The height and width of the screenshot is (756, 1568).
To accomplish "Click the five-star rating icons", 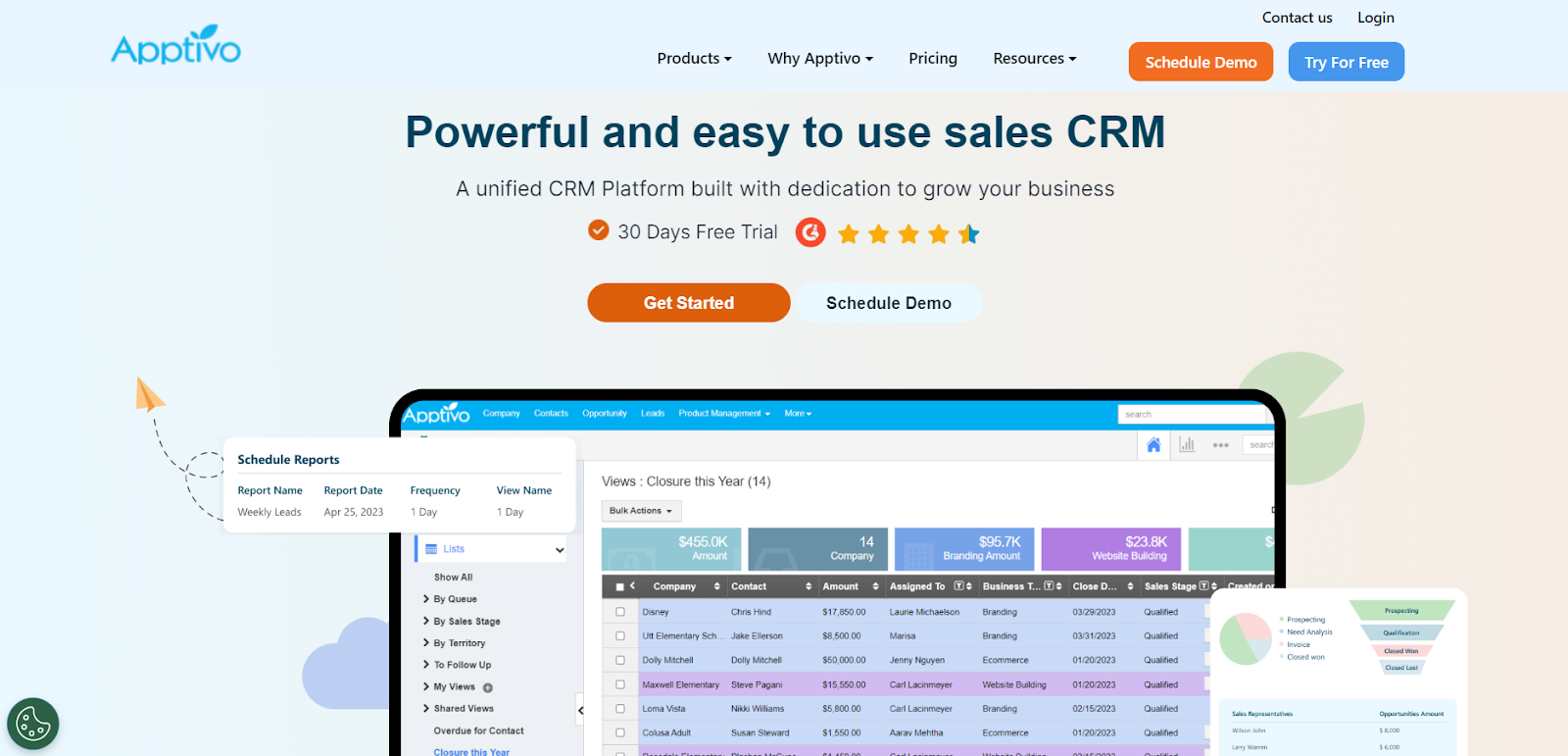I will pos(908,233).
